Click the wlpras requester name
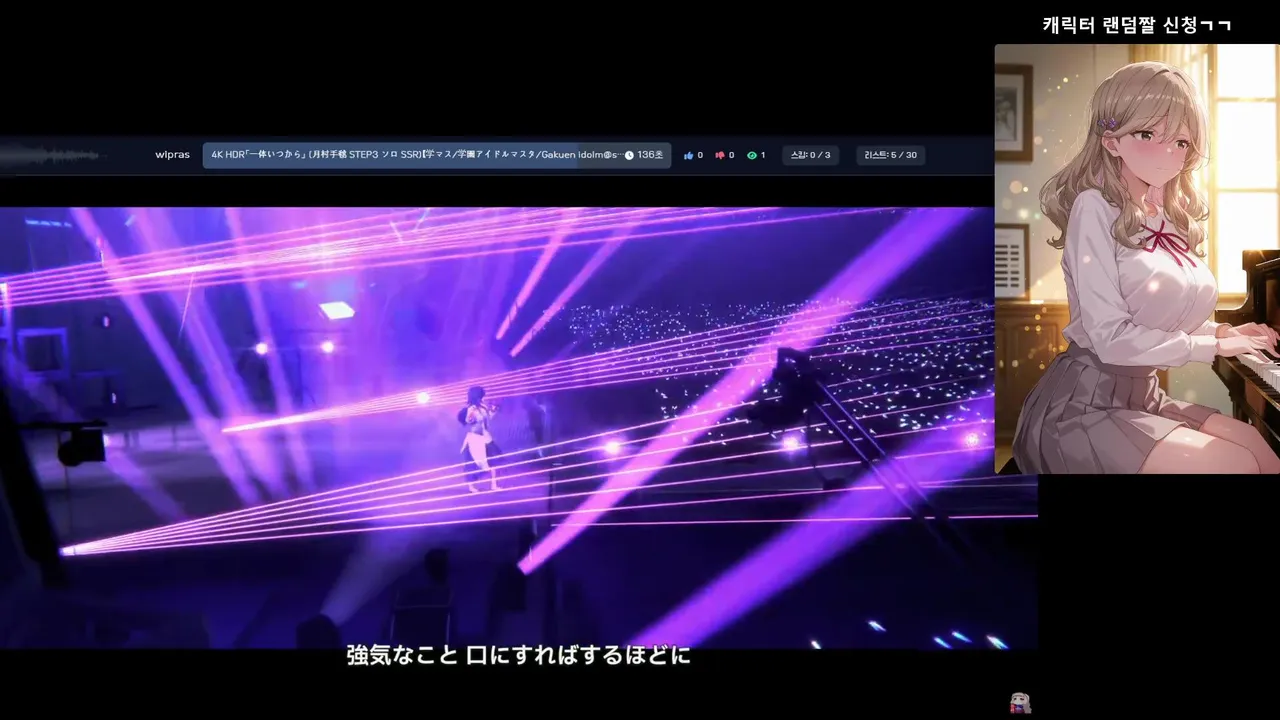 pos(172,155)
